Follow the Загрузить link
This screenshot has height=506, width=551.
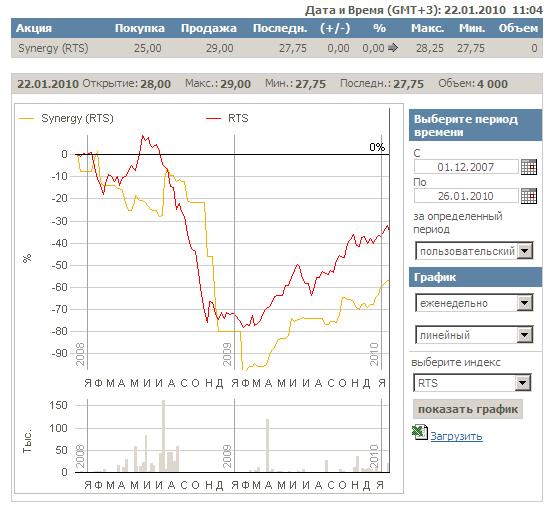pos(456,436)
